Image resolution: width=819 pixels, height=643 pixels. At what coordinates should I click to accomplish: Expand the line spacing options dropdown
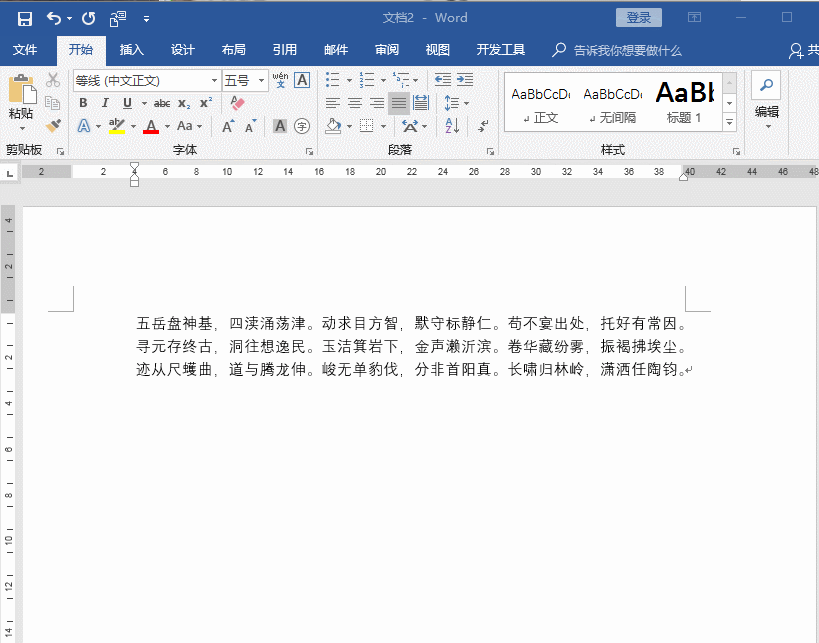[465, 102]
